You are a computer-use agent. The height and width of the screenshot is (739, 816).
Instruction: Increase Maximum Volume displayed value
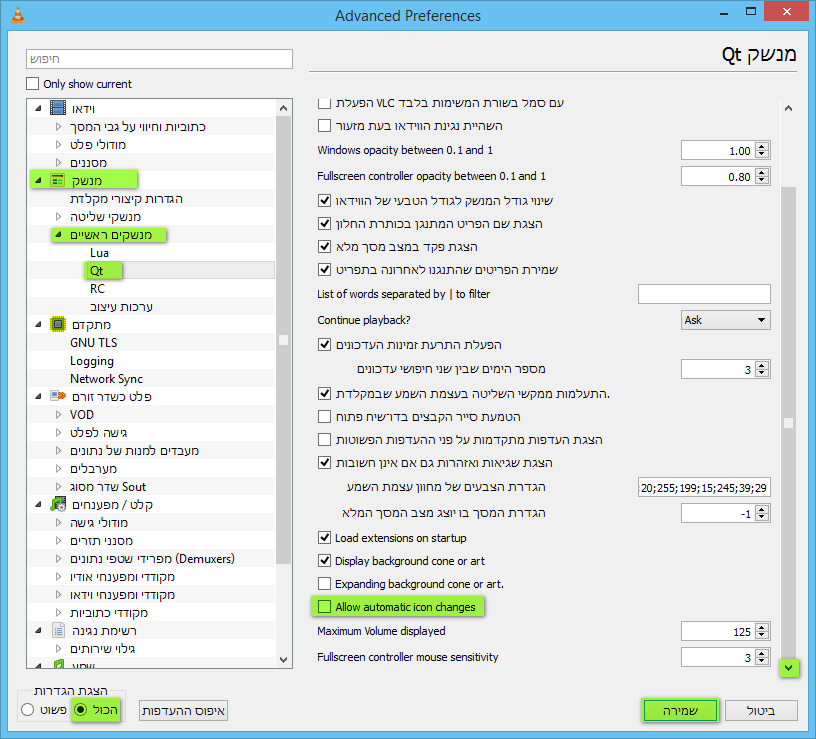pyautogui.click(x=762, y=628)
